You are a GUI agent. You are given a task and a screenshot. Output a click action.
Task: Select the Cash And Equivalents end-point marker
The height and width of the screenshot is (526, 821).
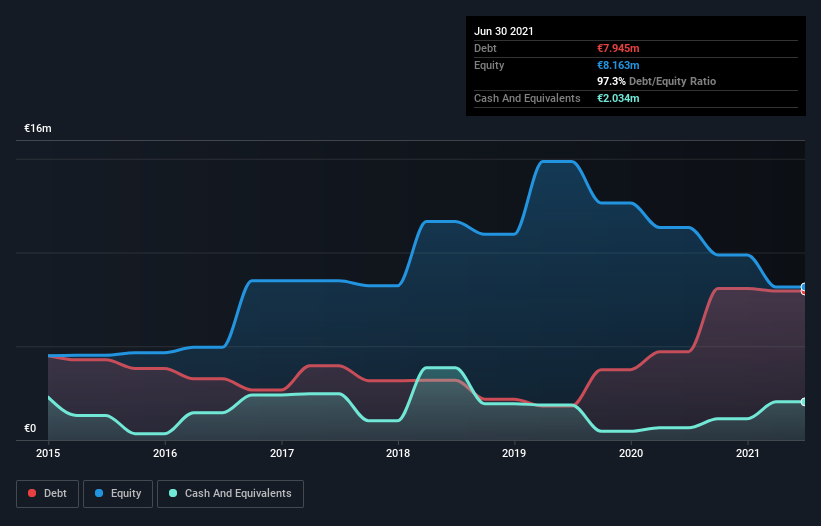804,402
